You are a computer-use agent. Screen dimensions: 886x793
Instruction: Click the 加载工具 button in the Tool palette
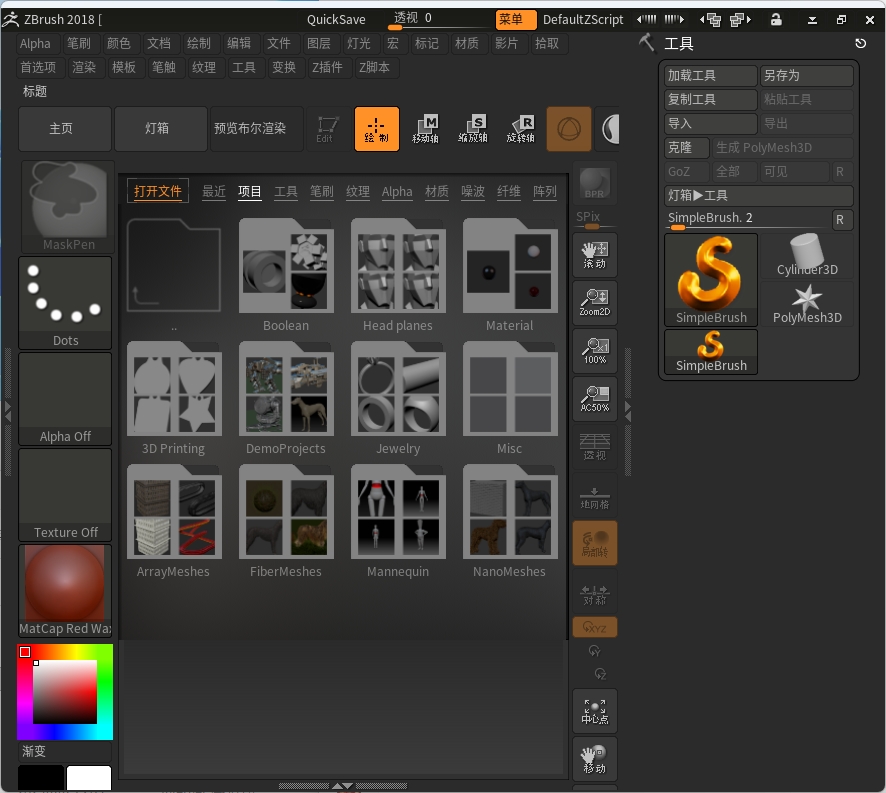click(x=710, y=75)
